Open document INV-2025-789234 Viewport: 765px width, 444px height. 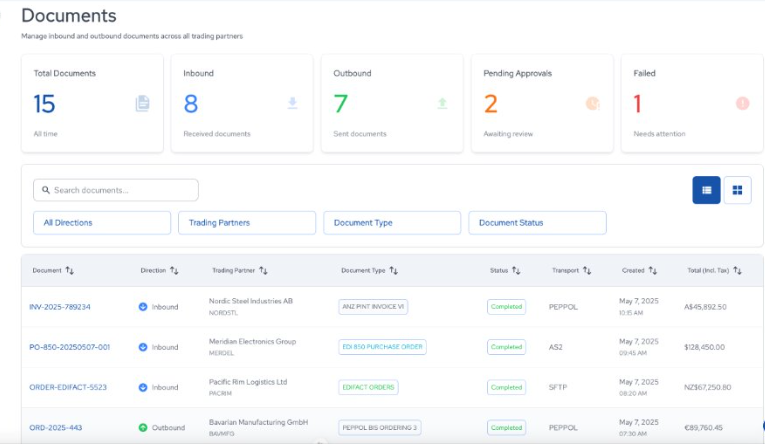pyautogui.click(x=60, y=307)
